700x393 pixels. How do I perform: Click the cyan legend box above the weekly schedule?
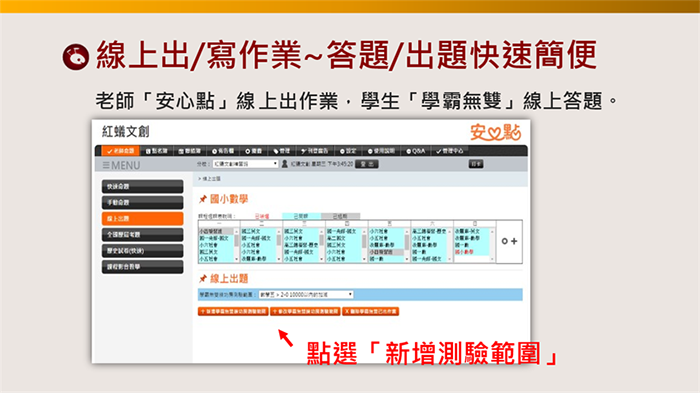click(x=301, y=216)
